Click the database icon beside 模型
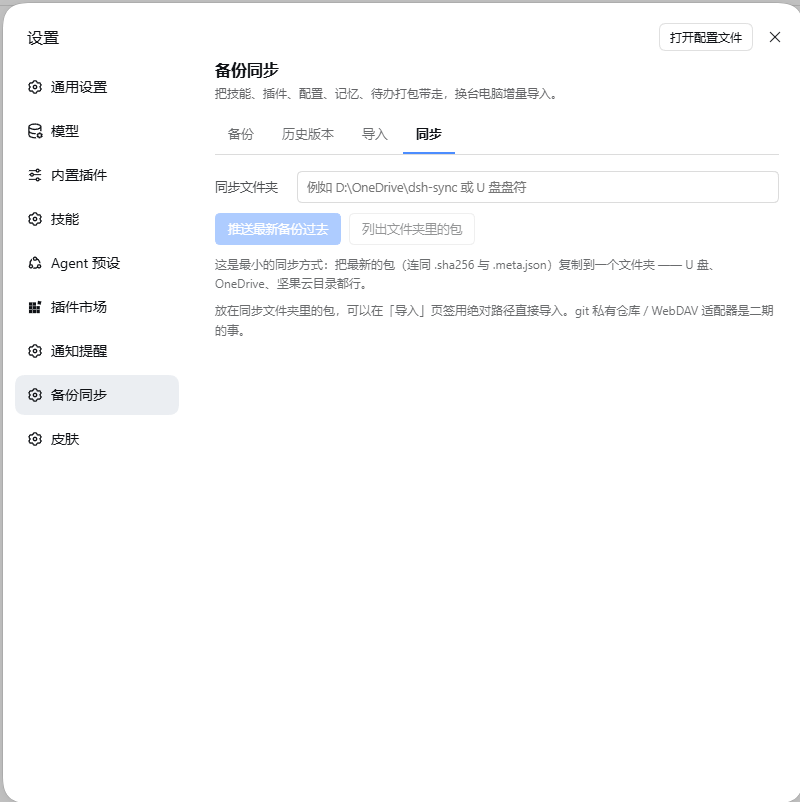The image size is (800, 802). 35,131
